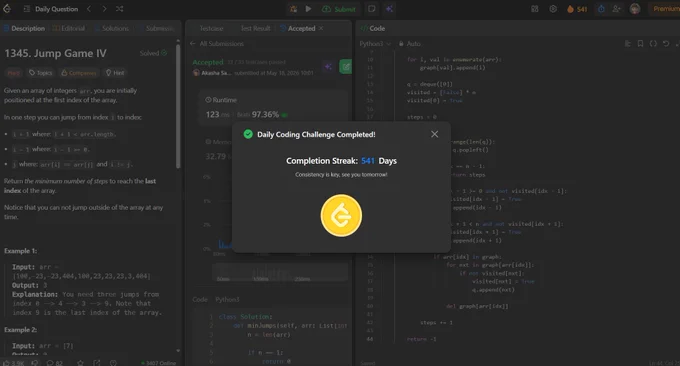The image size is (680, 366).
Task: Open Akasha Sa... submitter profile
Action: pos(212,73)
